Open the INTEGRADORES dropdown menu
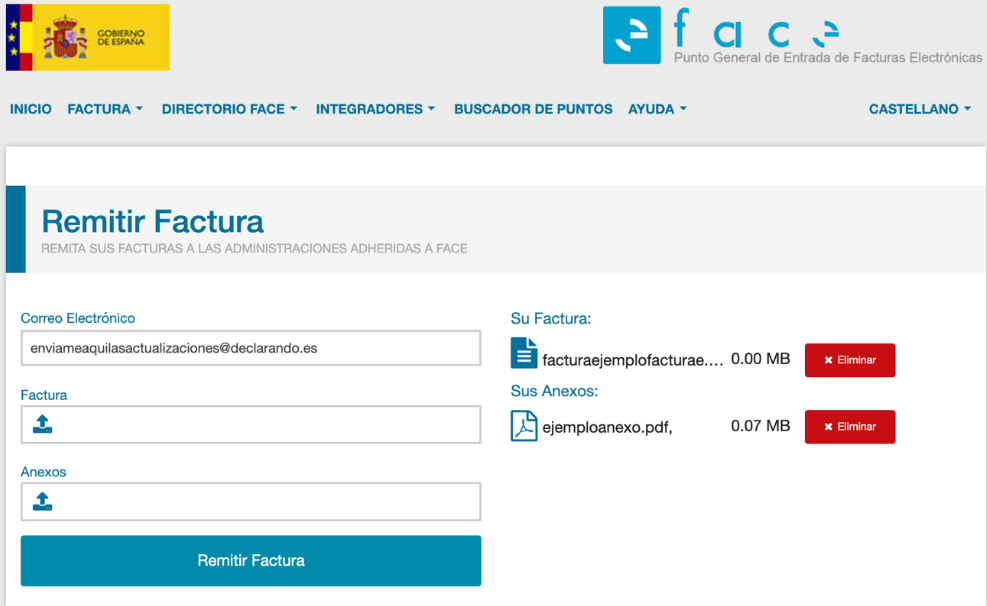987x606 pixels. (375, 109)
